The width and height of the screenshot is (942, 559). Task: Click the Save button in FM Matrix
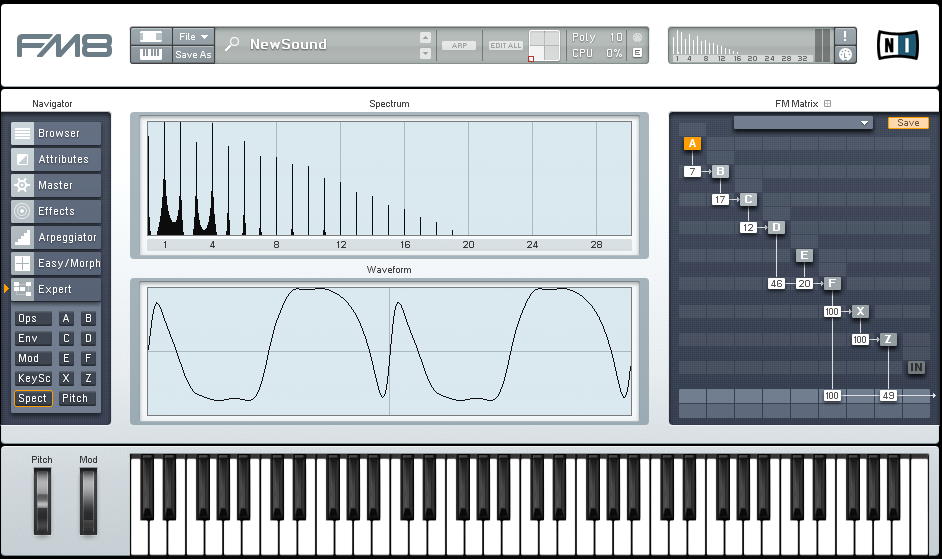coord(908,123)
